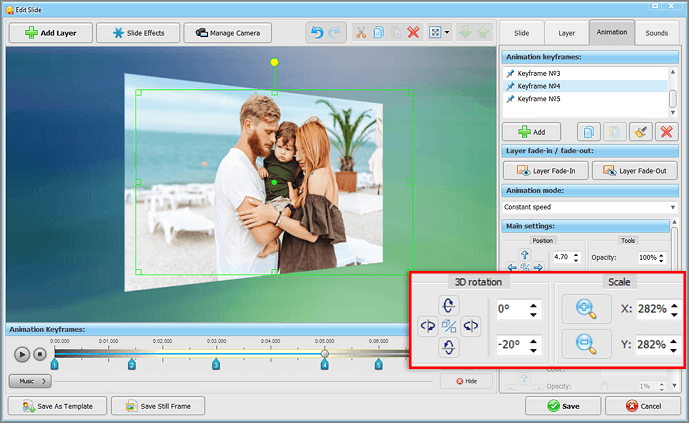This screenshot has height=423, width=689.
Task: Click the yellow rotation handle above the photo
Action: [x=274, y=62]
